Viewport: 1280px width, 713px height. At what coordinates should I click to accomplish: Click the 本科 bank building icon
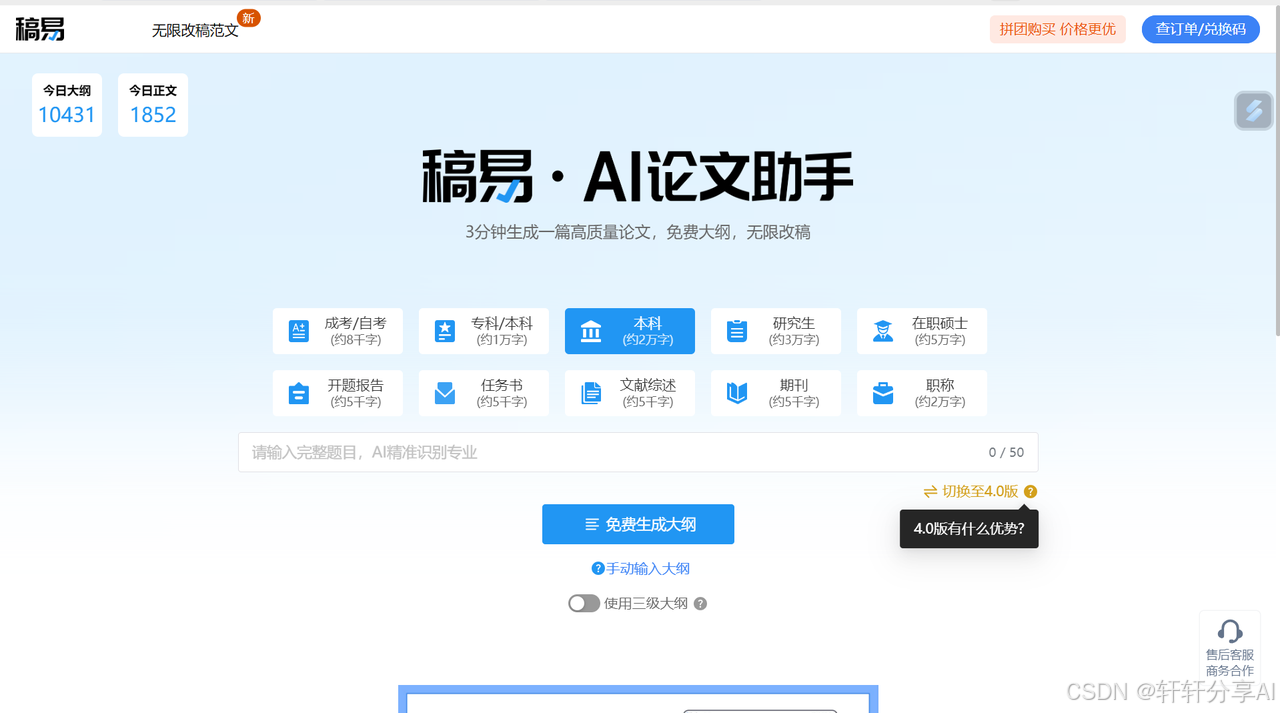591,332
